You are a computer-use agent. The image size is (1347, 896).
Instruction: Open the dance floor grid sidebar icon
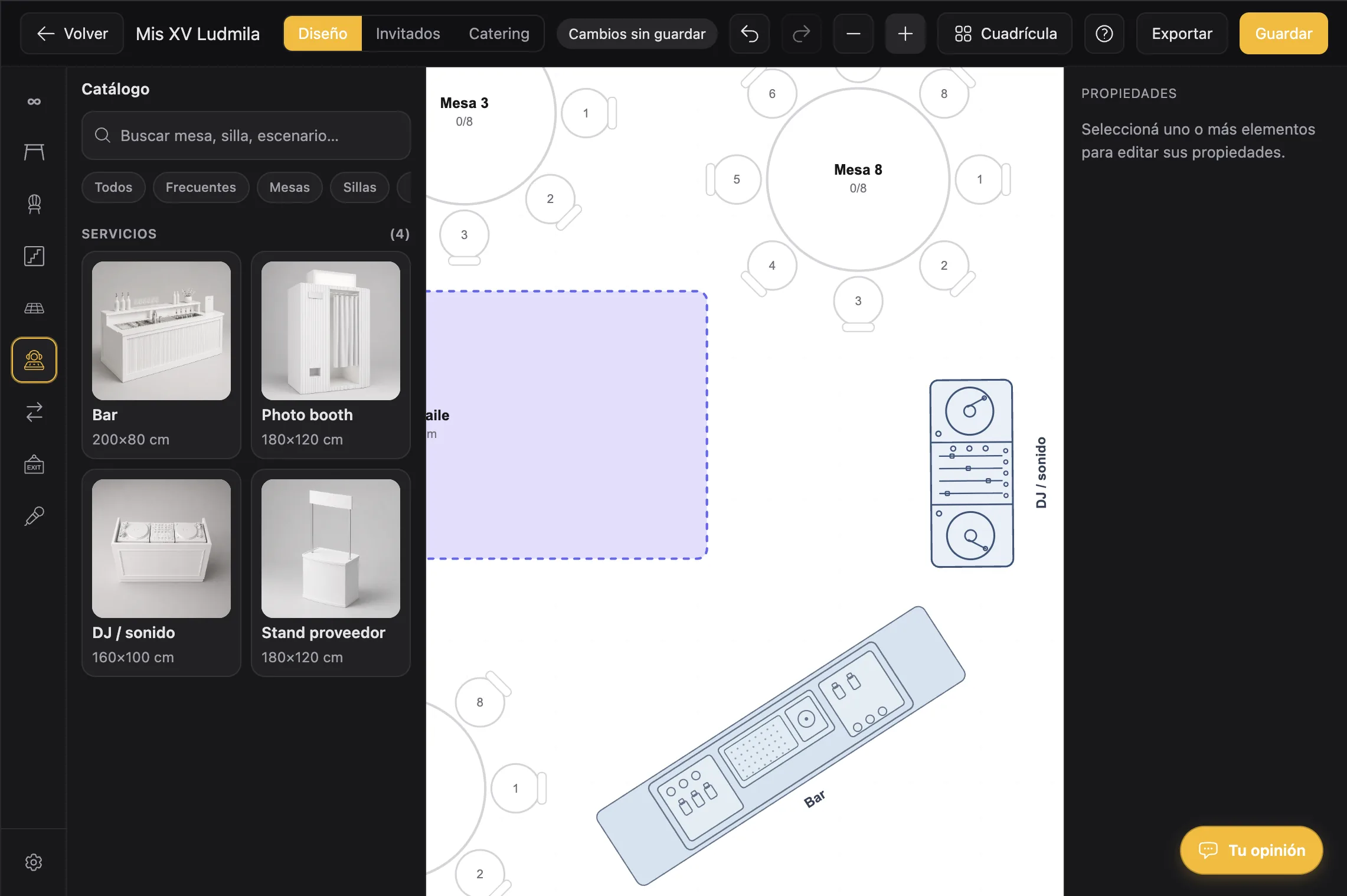coord(34,308)
